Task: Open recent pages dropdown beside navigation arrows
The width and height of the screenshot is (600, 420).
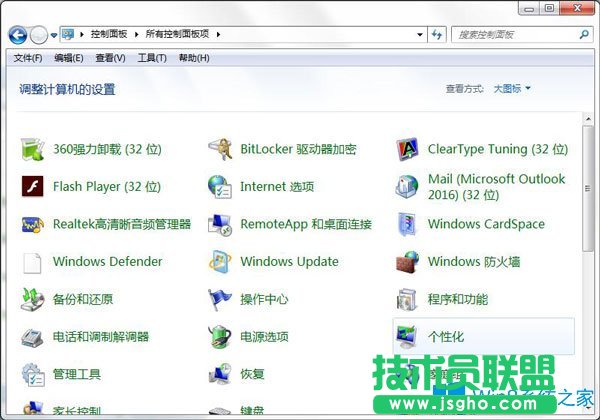Action: point(54,36)
